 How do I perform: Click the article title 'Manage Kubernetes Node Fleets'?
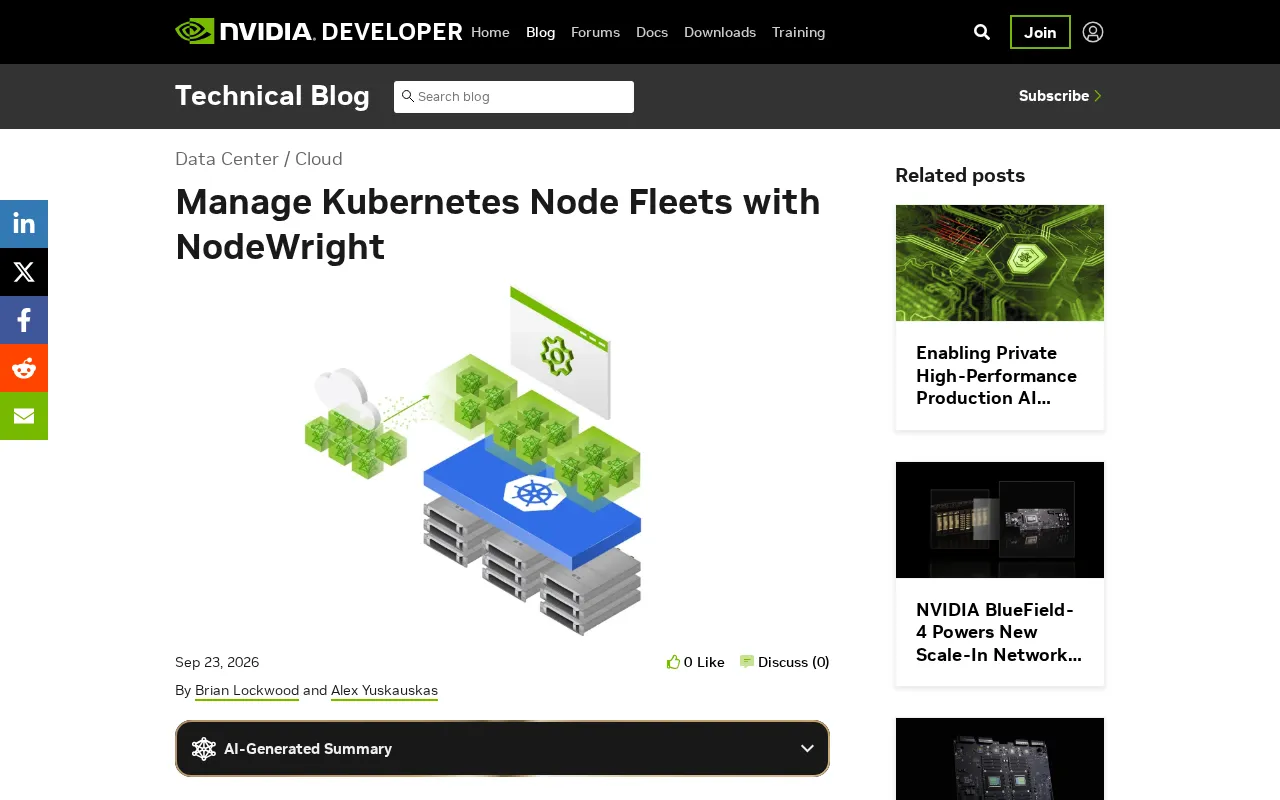pos(498,224)
